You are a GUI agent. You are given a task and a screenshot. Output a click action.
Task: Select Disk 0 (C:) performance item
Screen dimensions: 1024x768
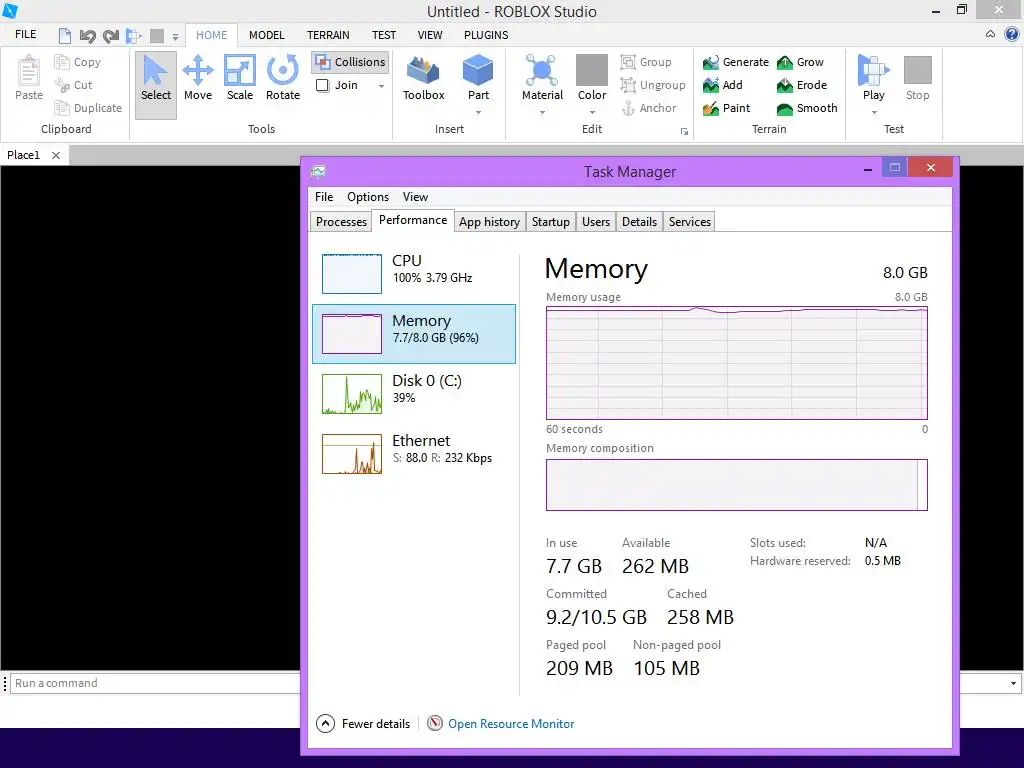pos(414,394)
